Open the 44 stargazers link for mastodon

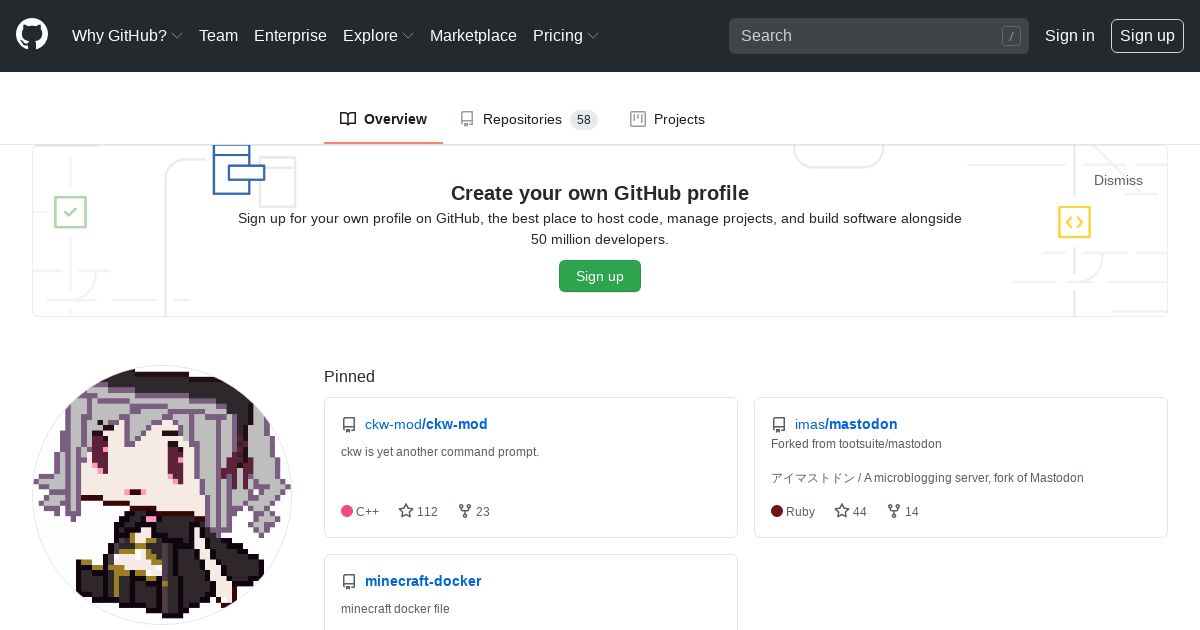[851, 511]
